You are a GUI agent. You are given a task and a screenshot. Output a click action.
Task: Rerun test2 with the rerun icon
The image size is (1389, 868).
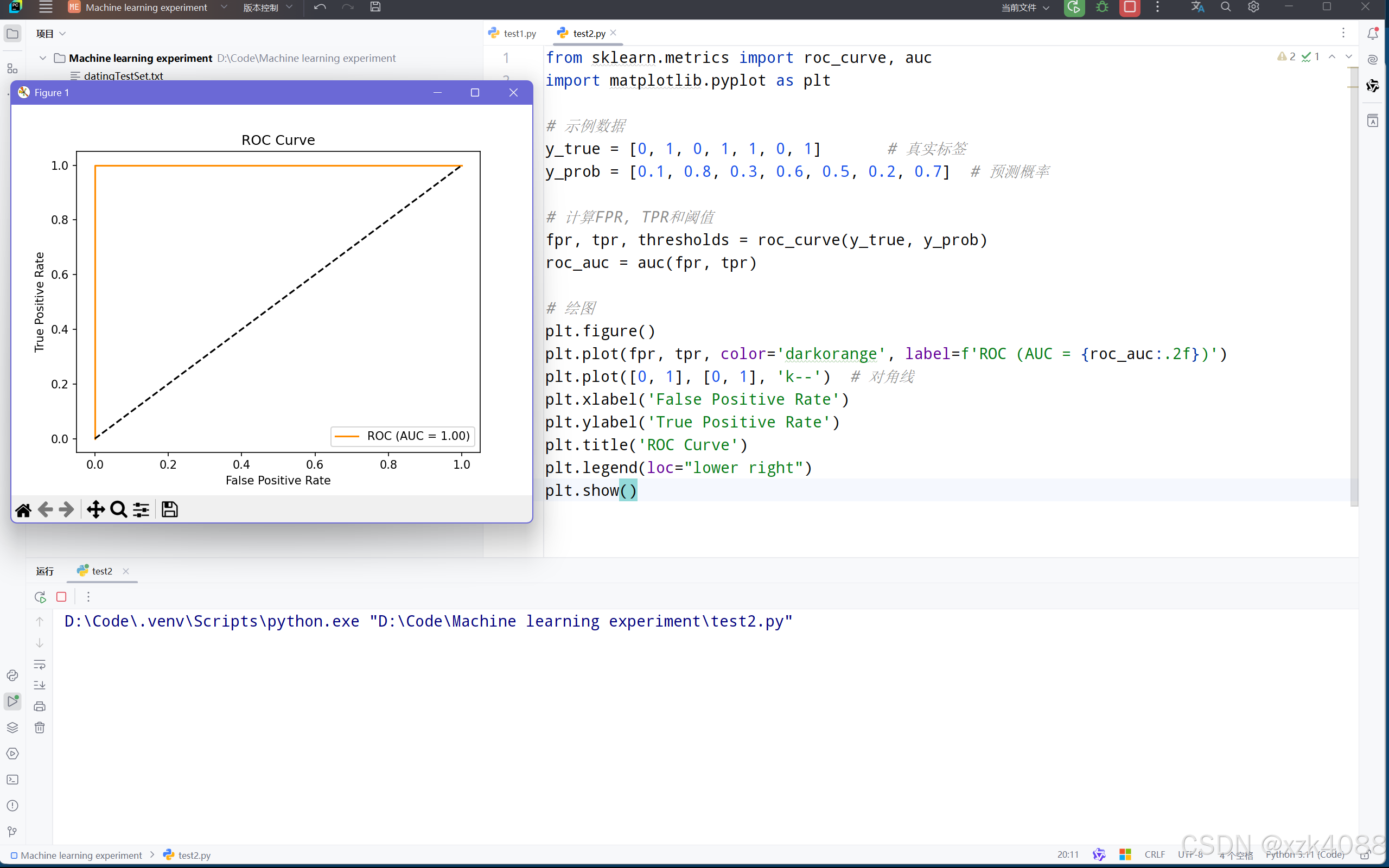click(40, 597)
